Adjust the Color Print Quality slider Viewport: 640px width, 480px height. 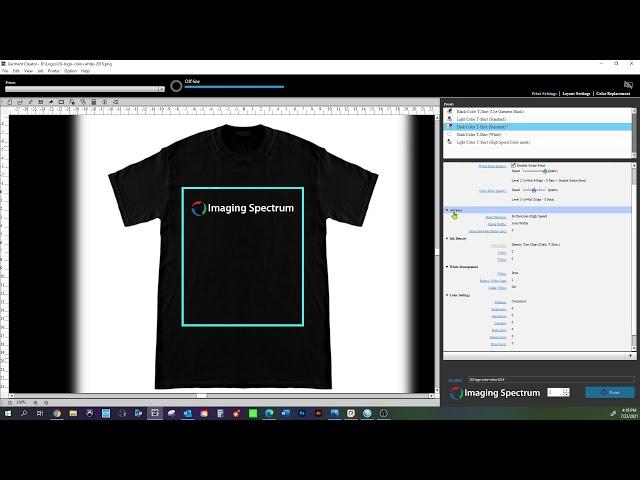click(534, 190)
